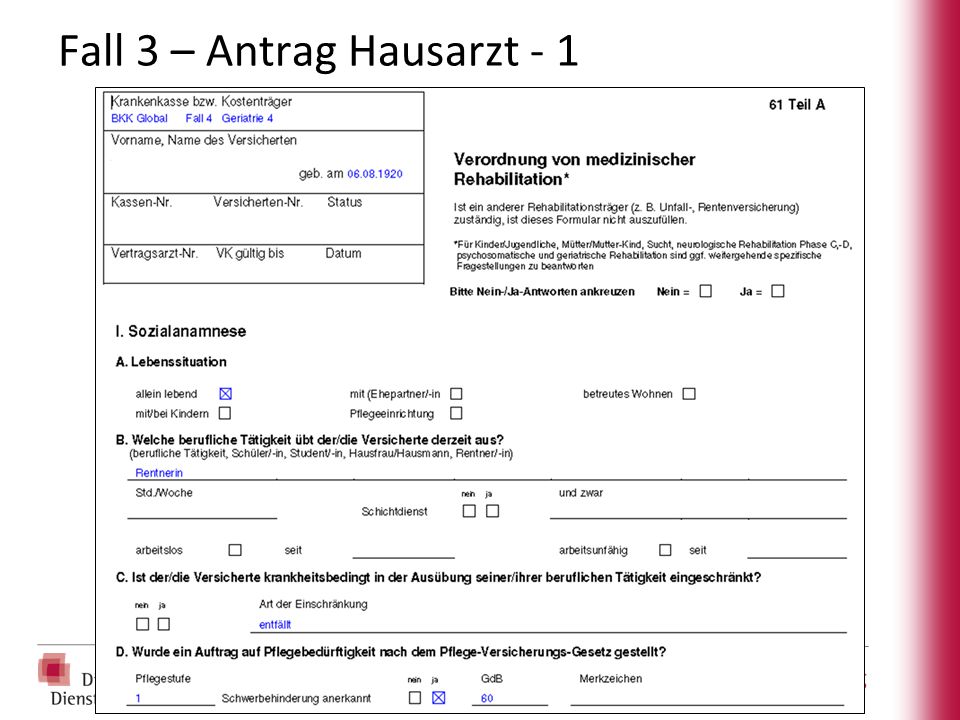The image size is (960, 720).
Task: Toggle the checked 'ja' box for Schwerbehinderung anerkannt
Action: [438, 697]
